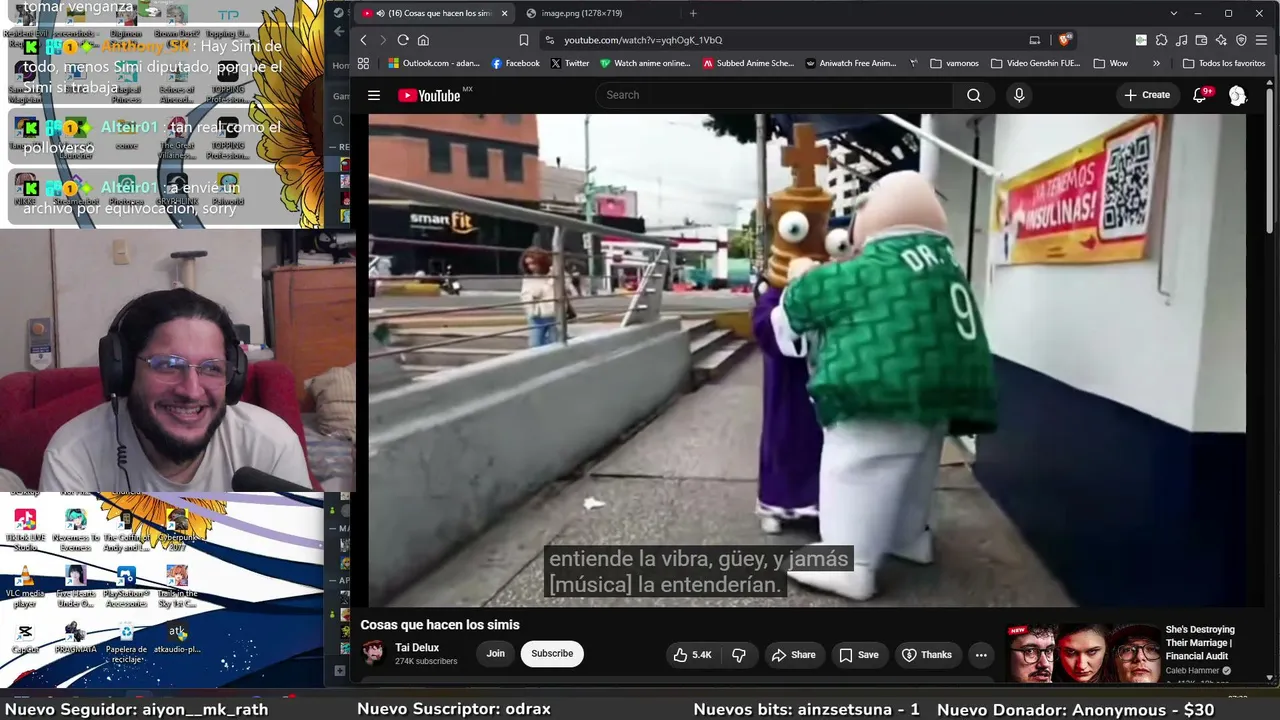1280x720 pixels.
Task: Open She's Destroying Their Marriage recommended thumbnail
Action: pos(1084,652)
